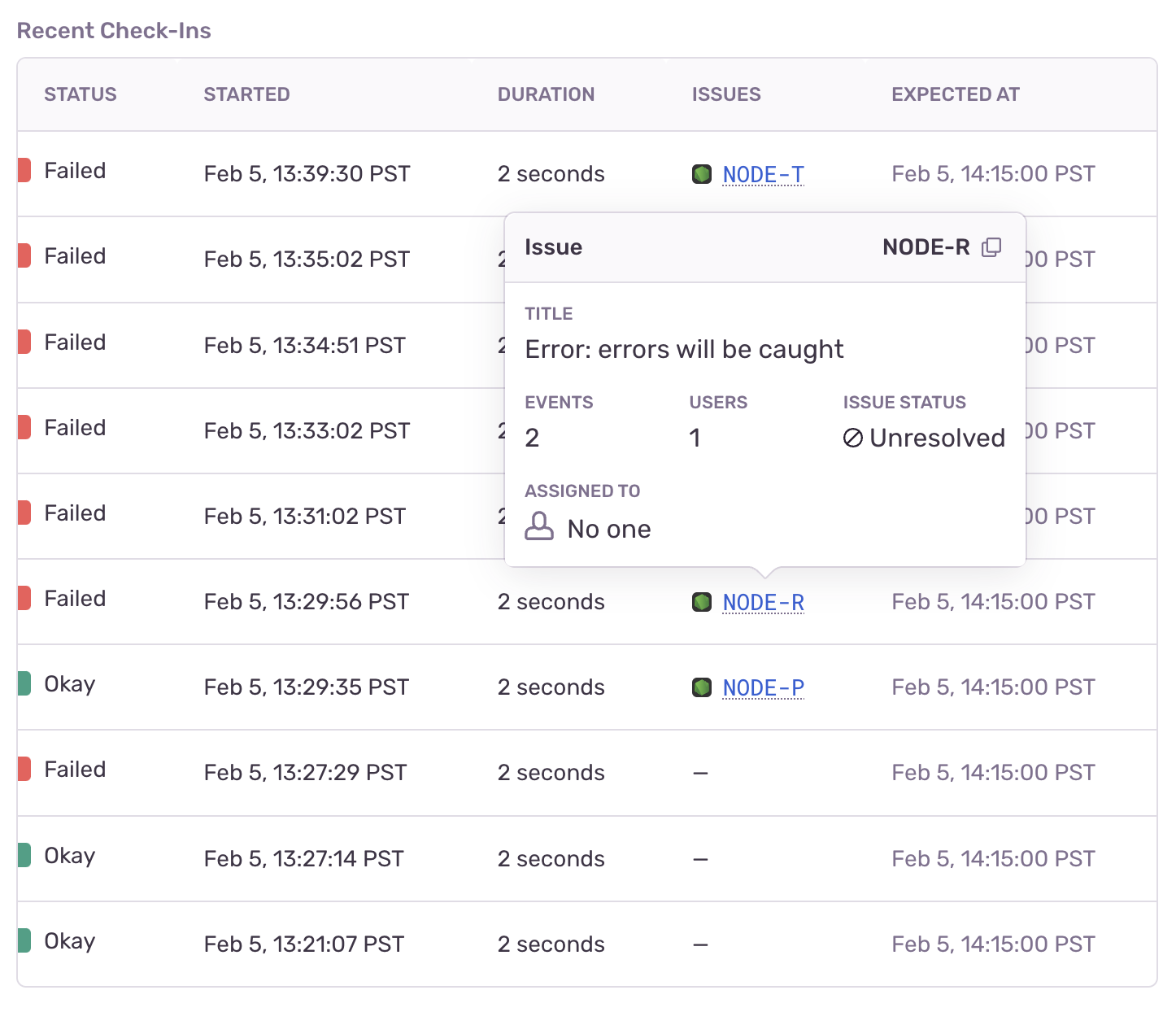1176x1012 pixels.
Task: Click the user avatar icon for No one
Action: [539, 527]
